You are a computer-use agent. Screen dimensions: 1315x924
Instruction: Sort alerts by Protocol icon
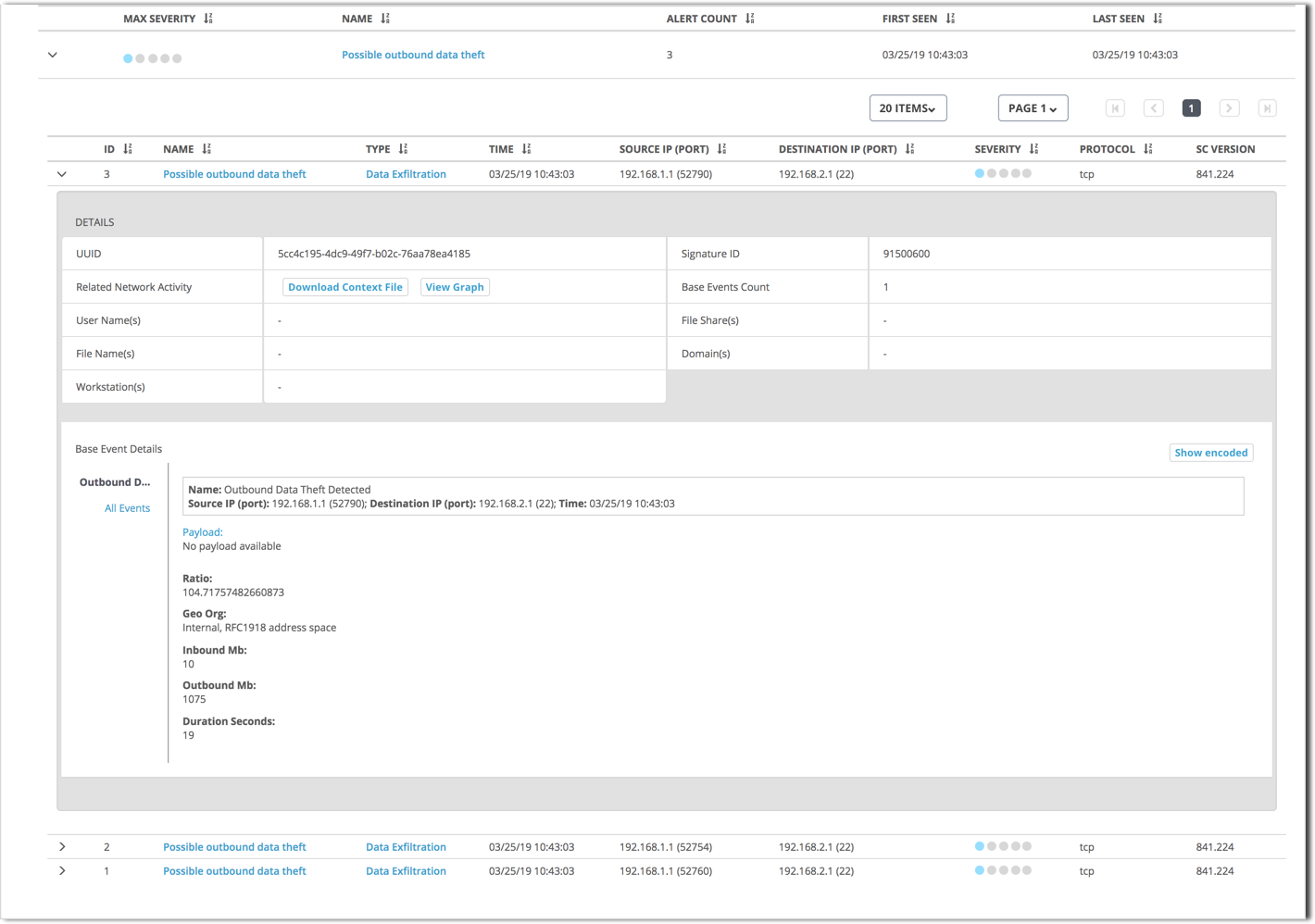[1147, 149]
